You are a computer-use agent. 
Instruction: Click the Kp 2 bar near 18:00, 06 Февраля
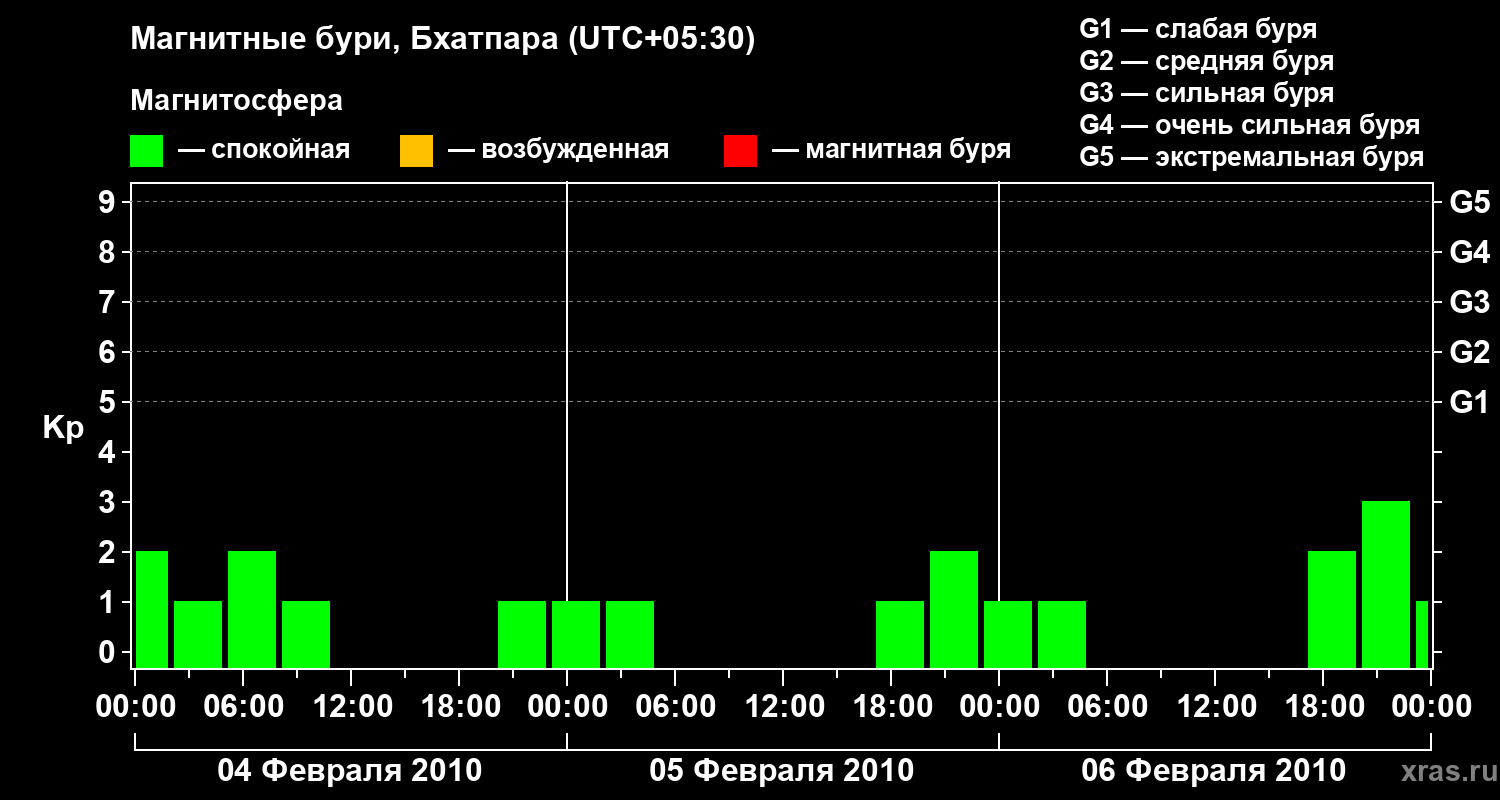tap(1332, 609)
